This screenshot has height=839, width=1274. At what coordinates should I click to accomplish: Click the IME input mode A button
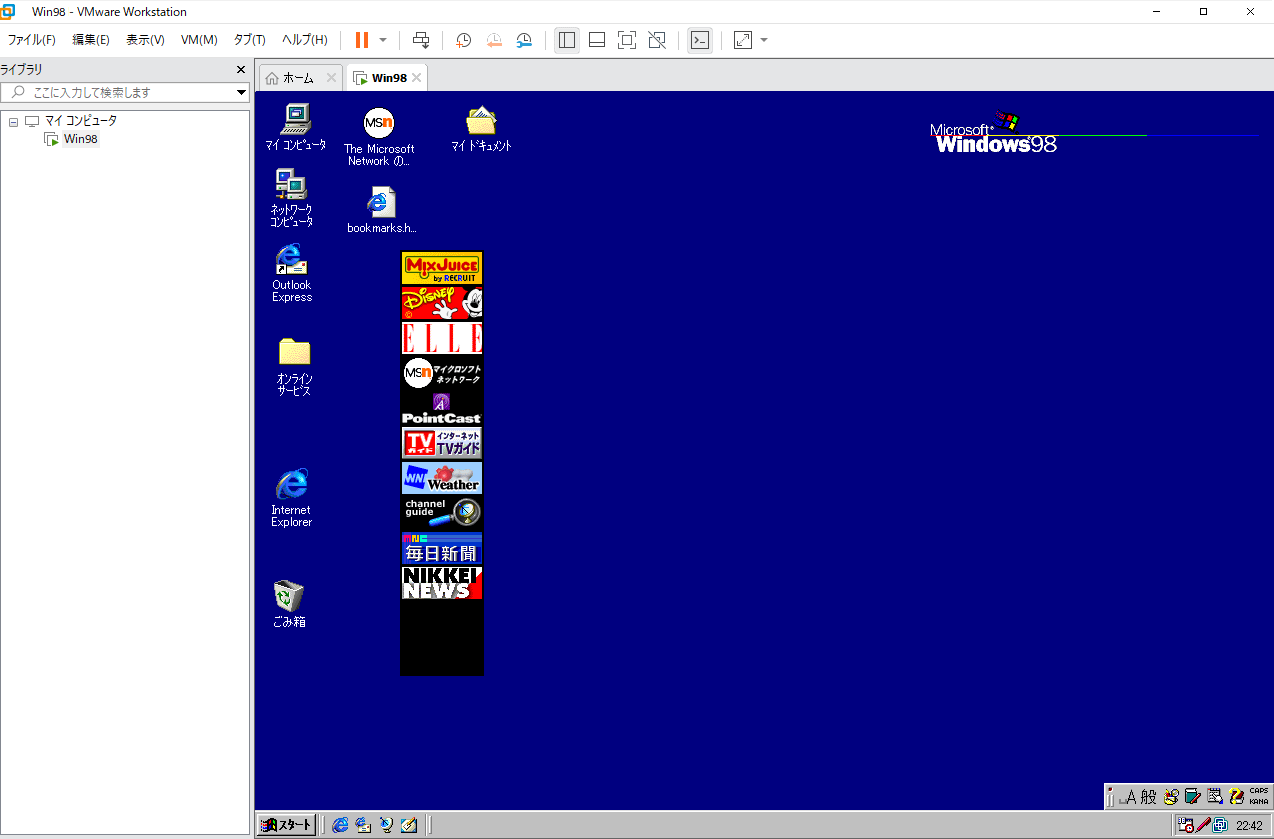(1129, 796)
